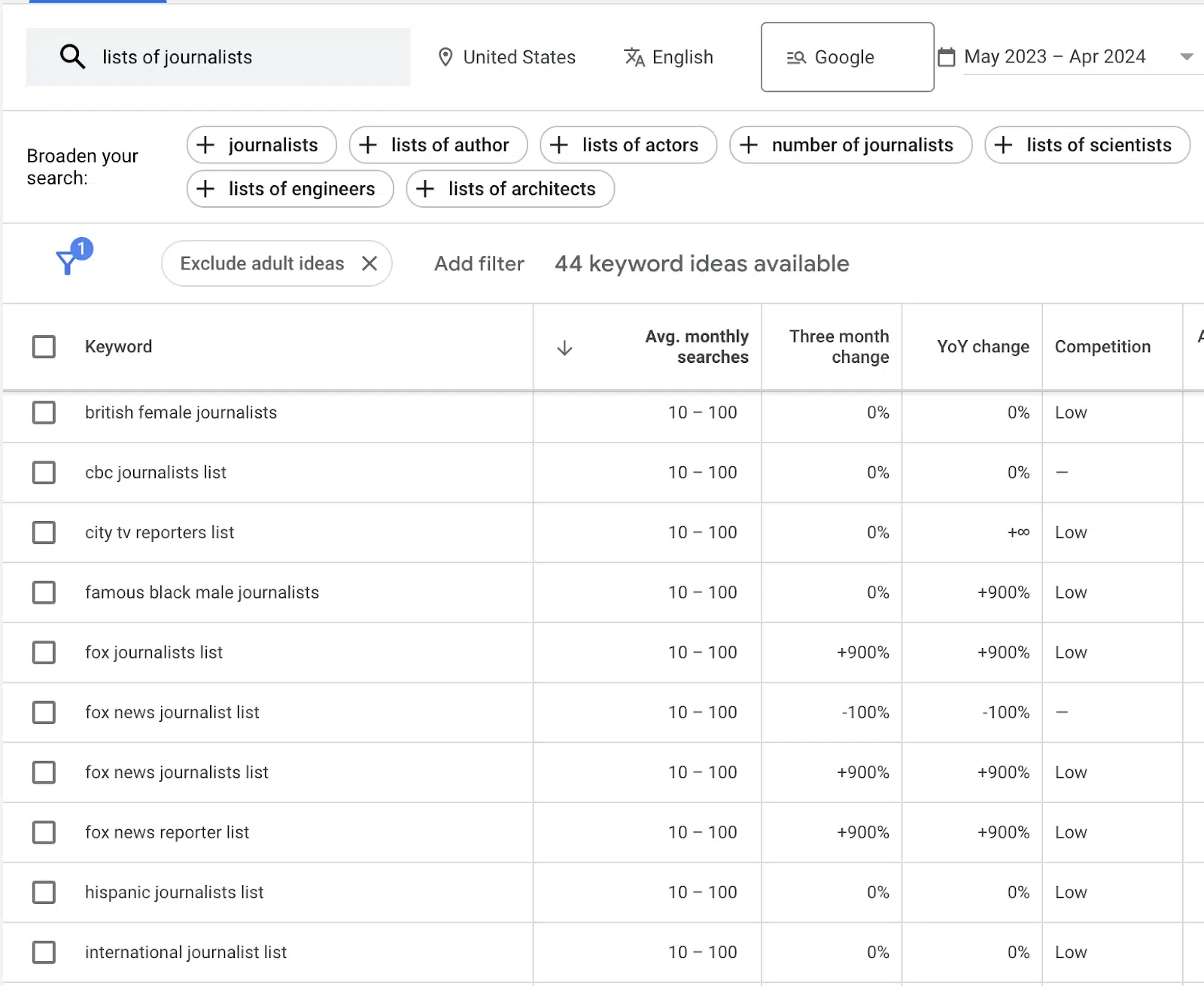Add 'lists of engineers' suggestion
Screen dimensions: 1204x986
point(290,188)
